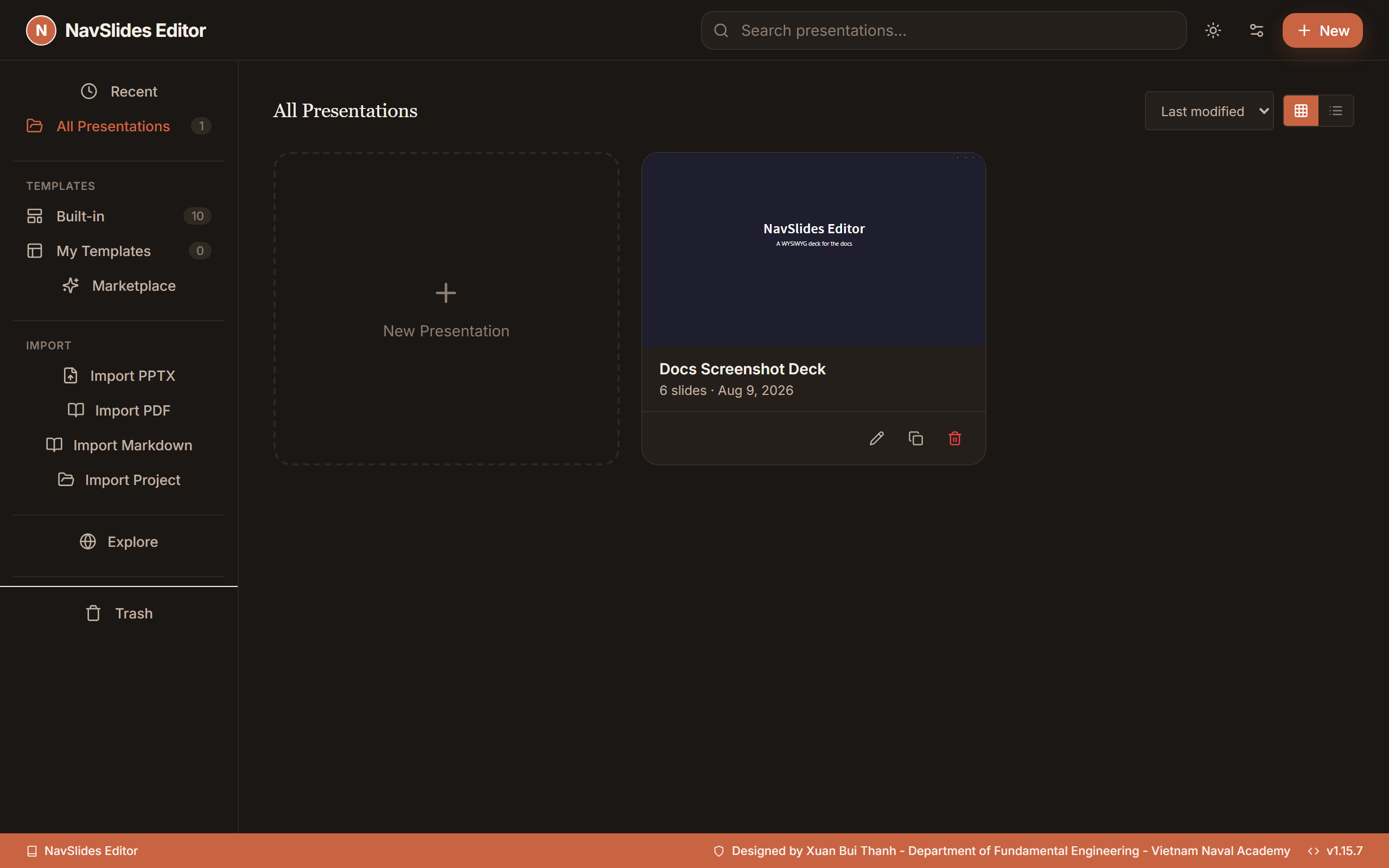Image resolution: width=1389 pixels, height=868 pixels.
Task: Click the Explore globe icon
Action: [x=88, y=541]
